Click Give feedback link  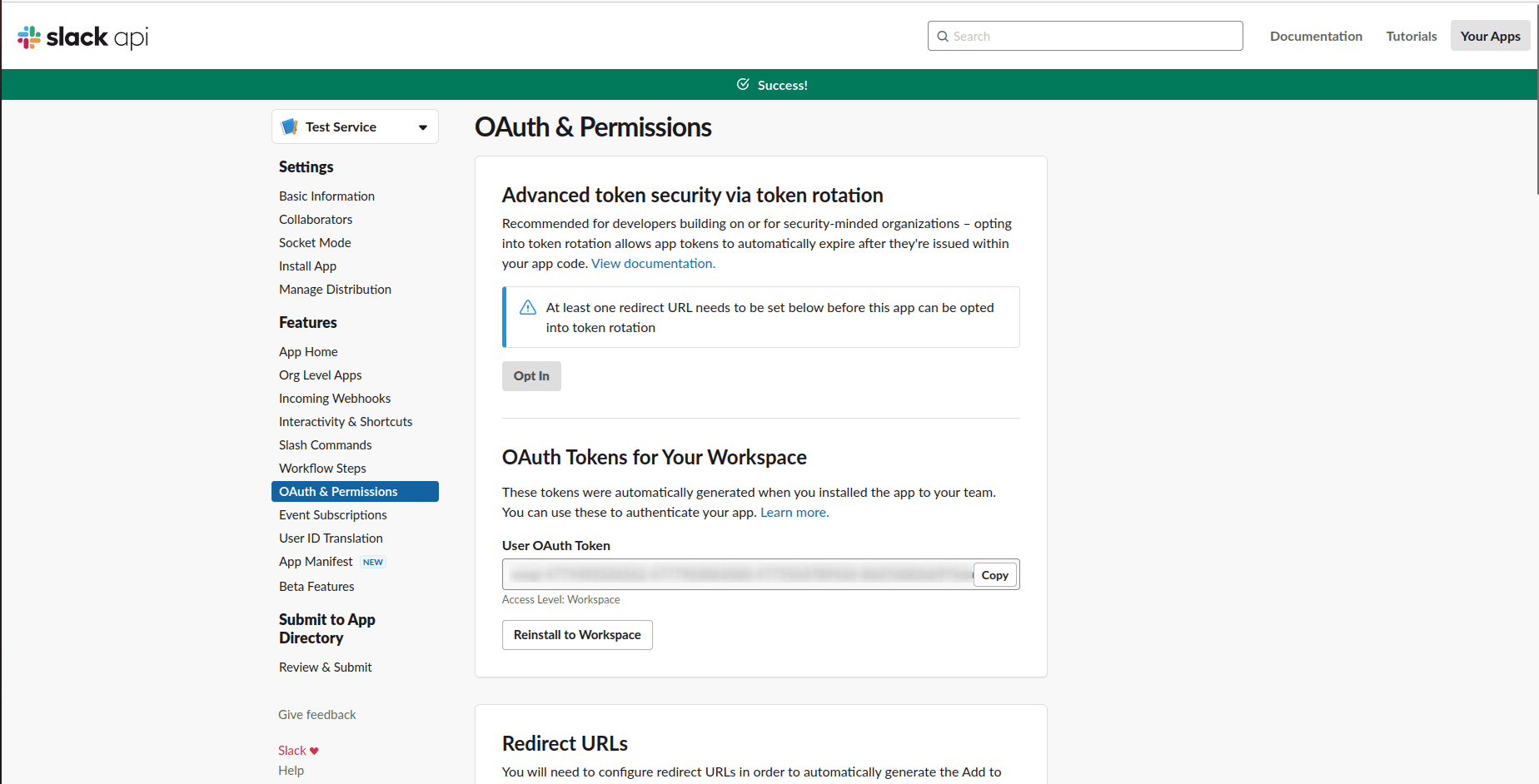tap(316, 715)
